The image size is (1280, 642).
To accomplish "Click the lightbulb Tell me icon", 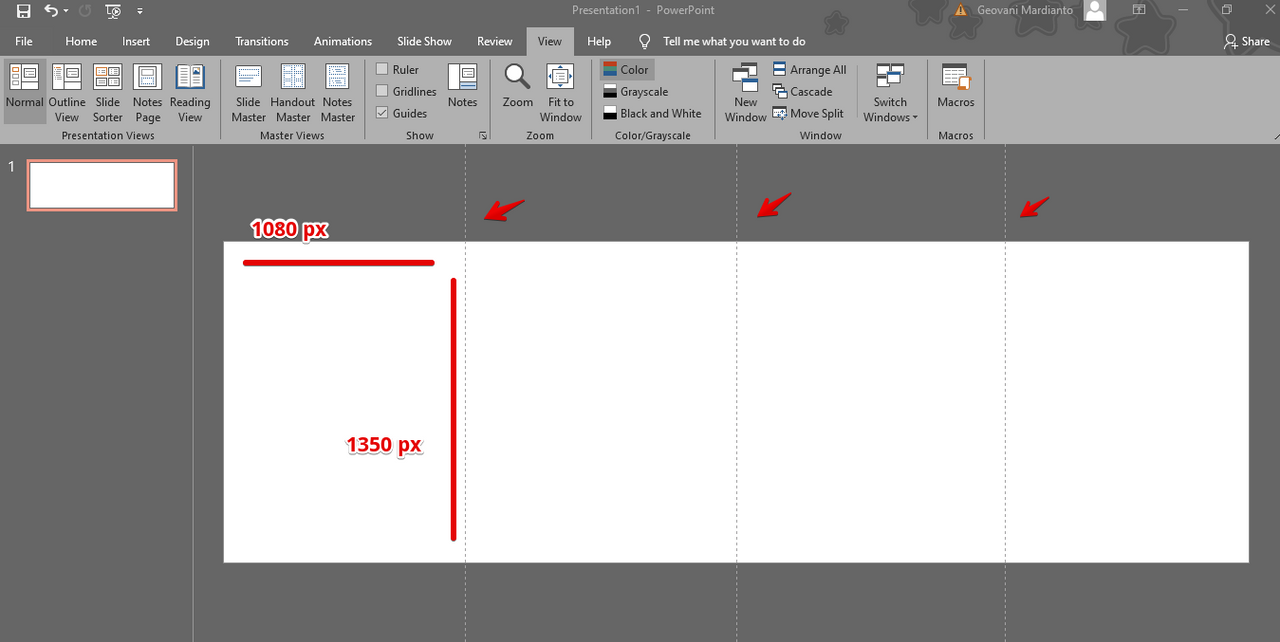I will tap(645, 41).
